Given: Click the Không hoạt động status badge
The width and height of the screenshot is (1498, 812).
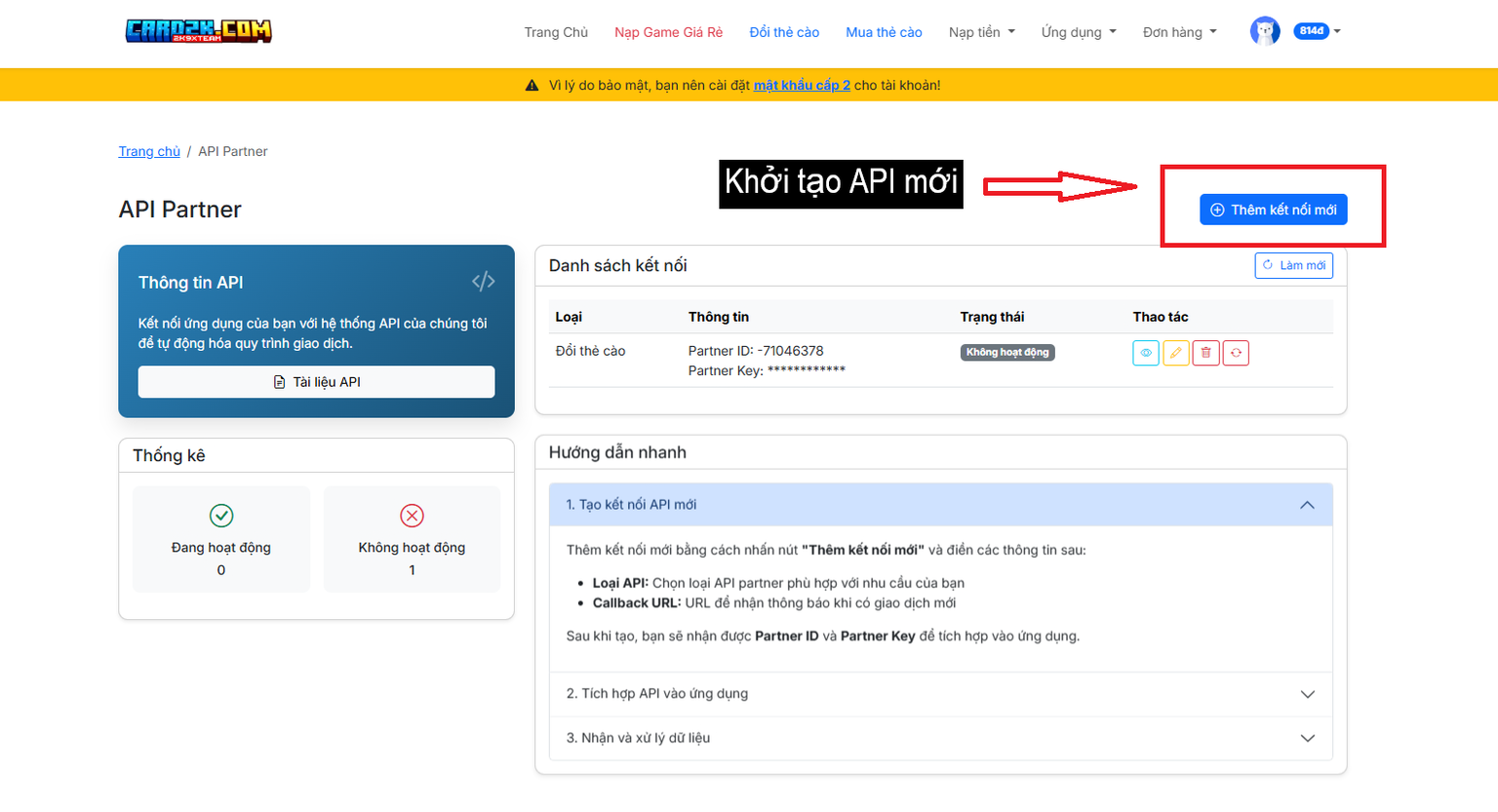Looking at the screenshot, I should coord(1006,353).
